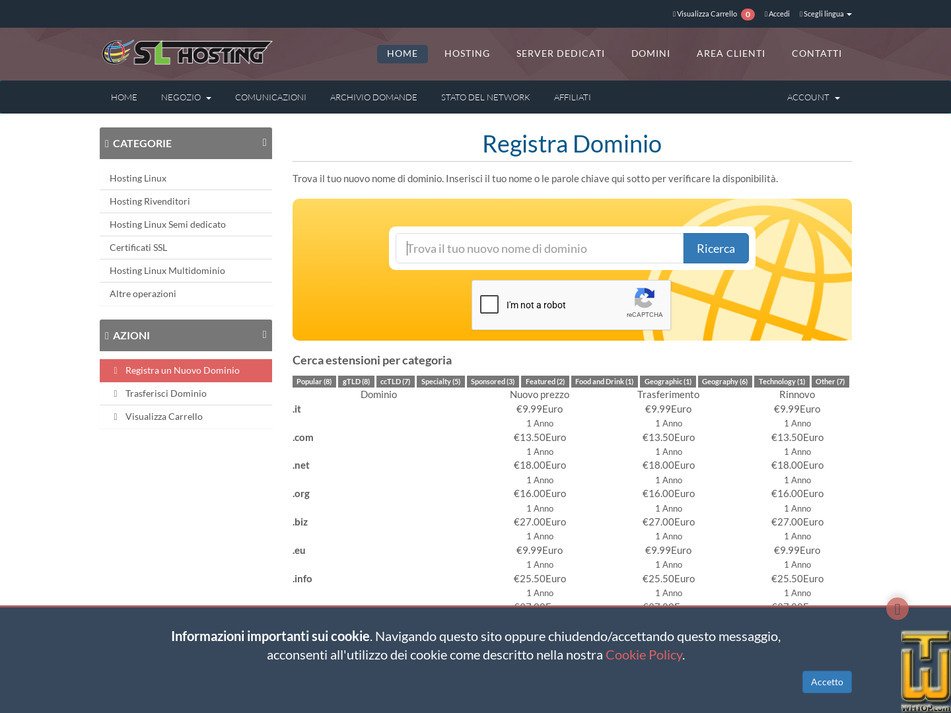The image size is (951, 713).
Task: Click the cart item count badge
Action: pyautogui.click(x=747, y=14)
